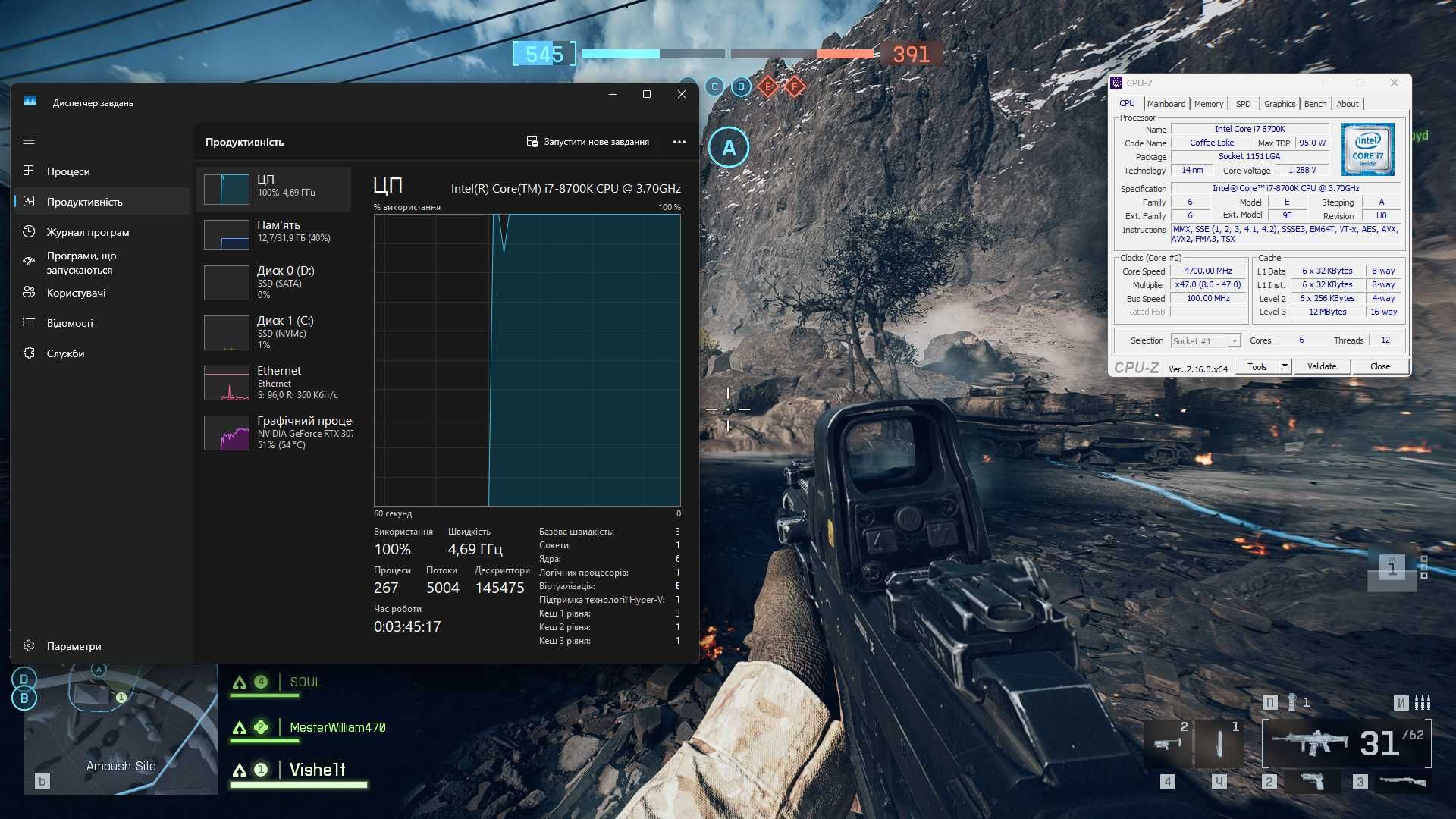The width and height of the screenshot is (1456, 819).
Task: Click the friendly team score 545
Action: coord(544,55)
